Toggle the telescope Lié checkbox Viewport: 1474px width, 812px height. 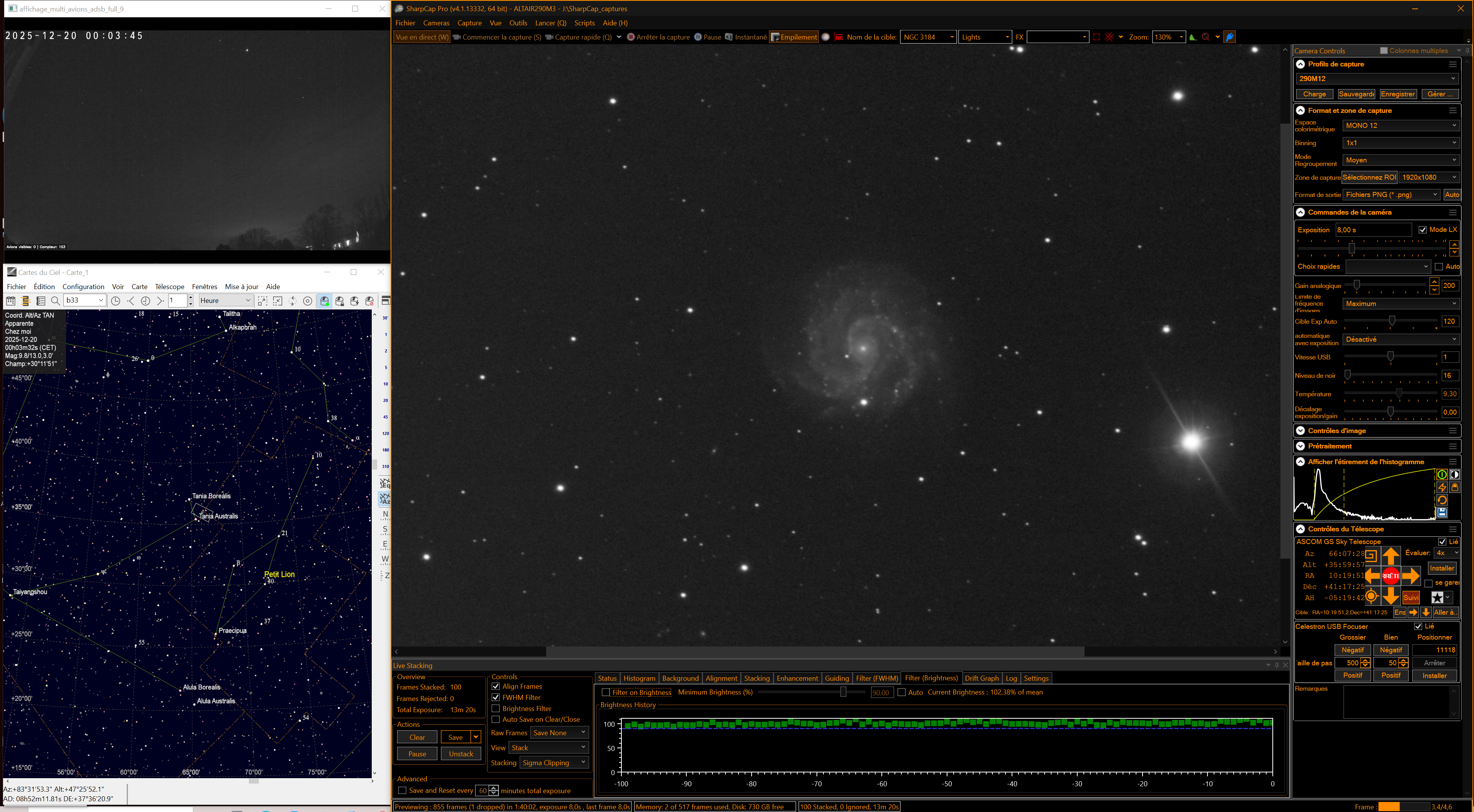click(x=1442, y=541)
